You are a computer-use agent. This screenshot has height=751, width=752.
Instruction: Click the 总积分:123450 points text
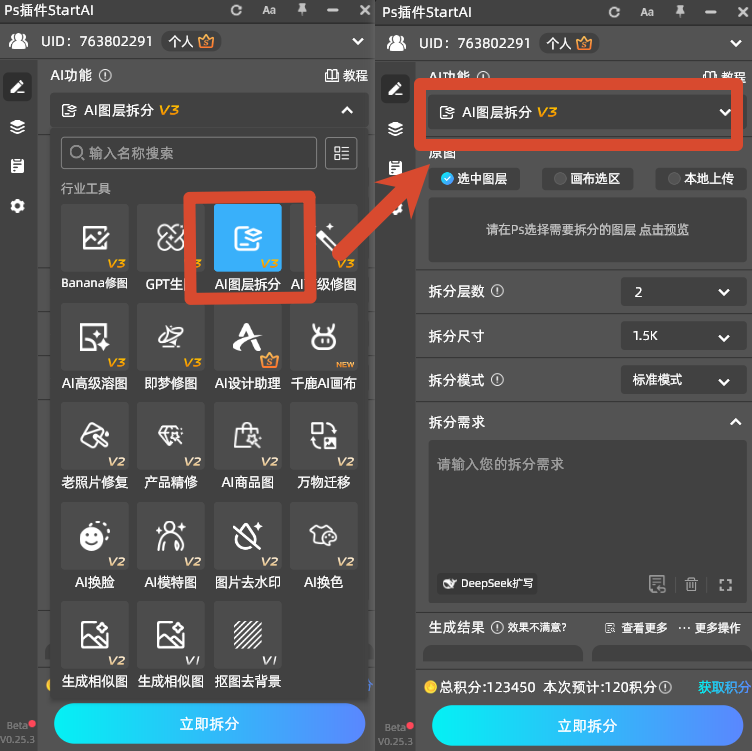[487, 687]
